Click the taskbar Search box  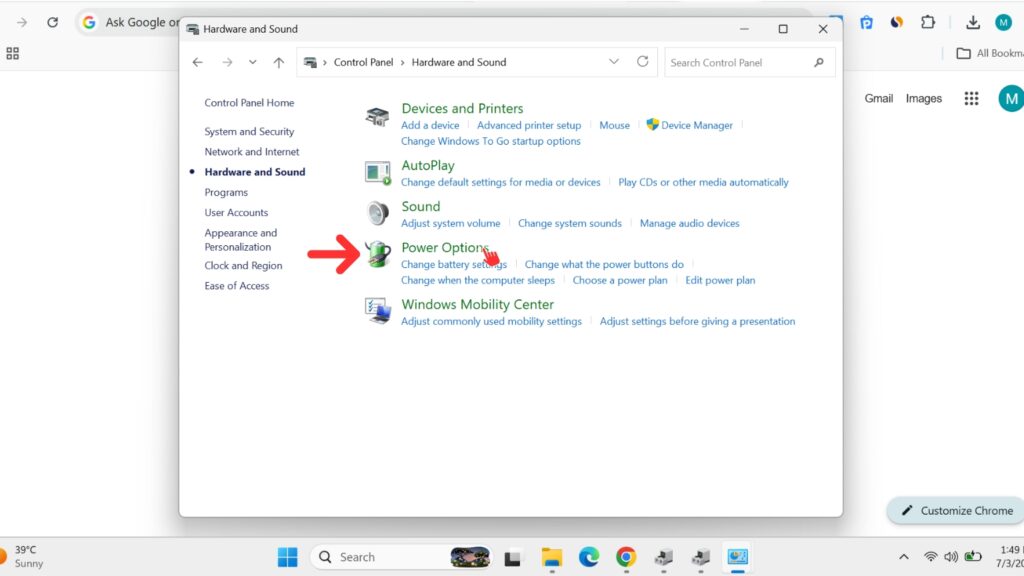pyautogui.click(x=402, y=557)
